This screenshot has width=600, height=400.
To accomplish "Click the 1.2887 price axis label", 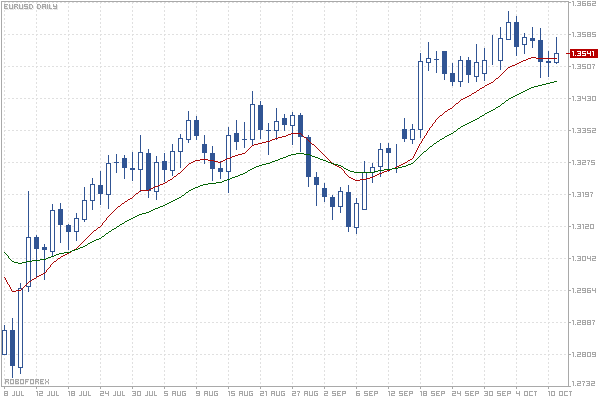I will click(x=584, y=322).
